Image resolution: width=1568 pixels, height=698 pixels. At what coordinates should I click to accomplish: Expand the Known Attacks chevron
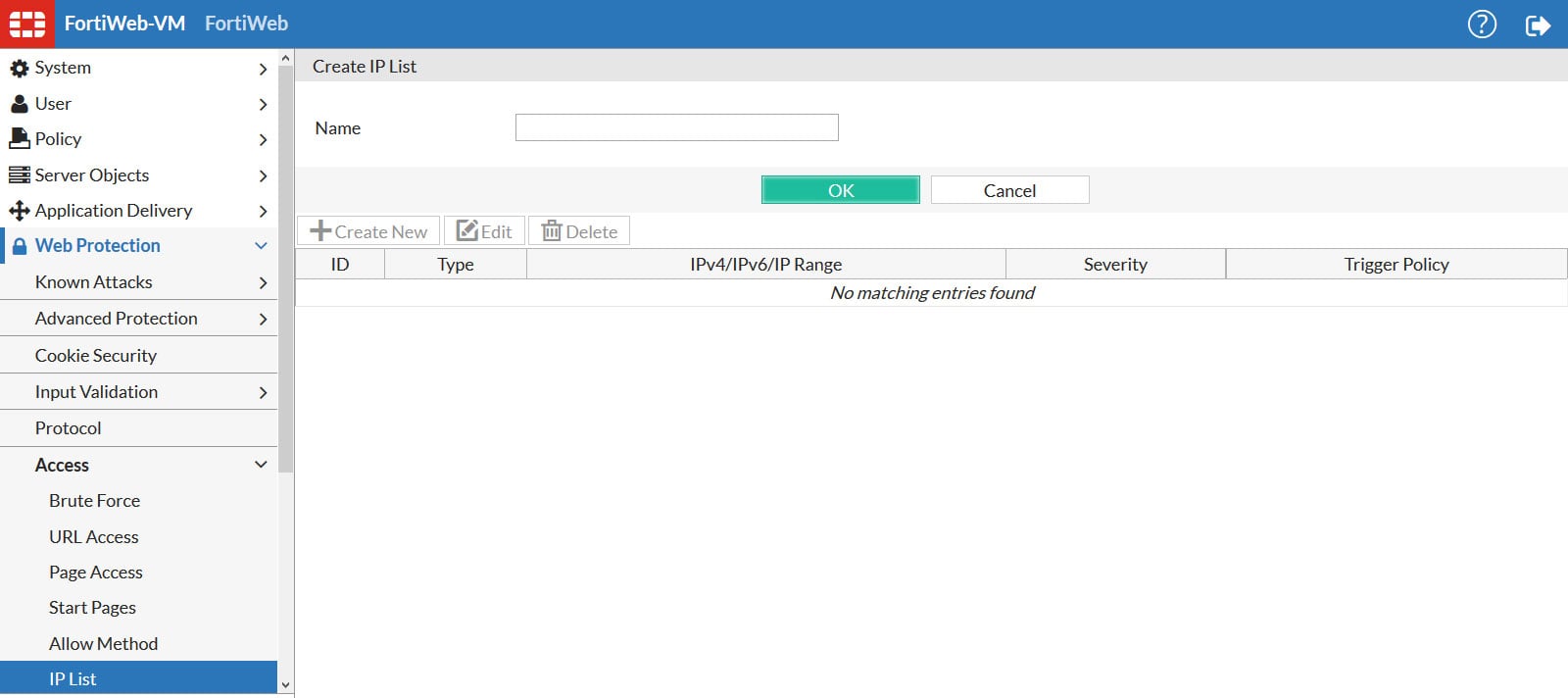pos(263,282)
